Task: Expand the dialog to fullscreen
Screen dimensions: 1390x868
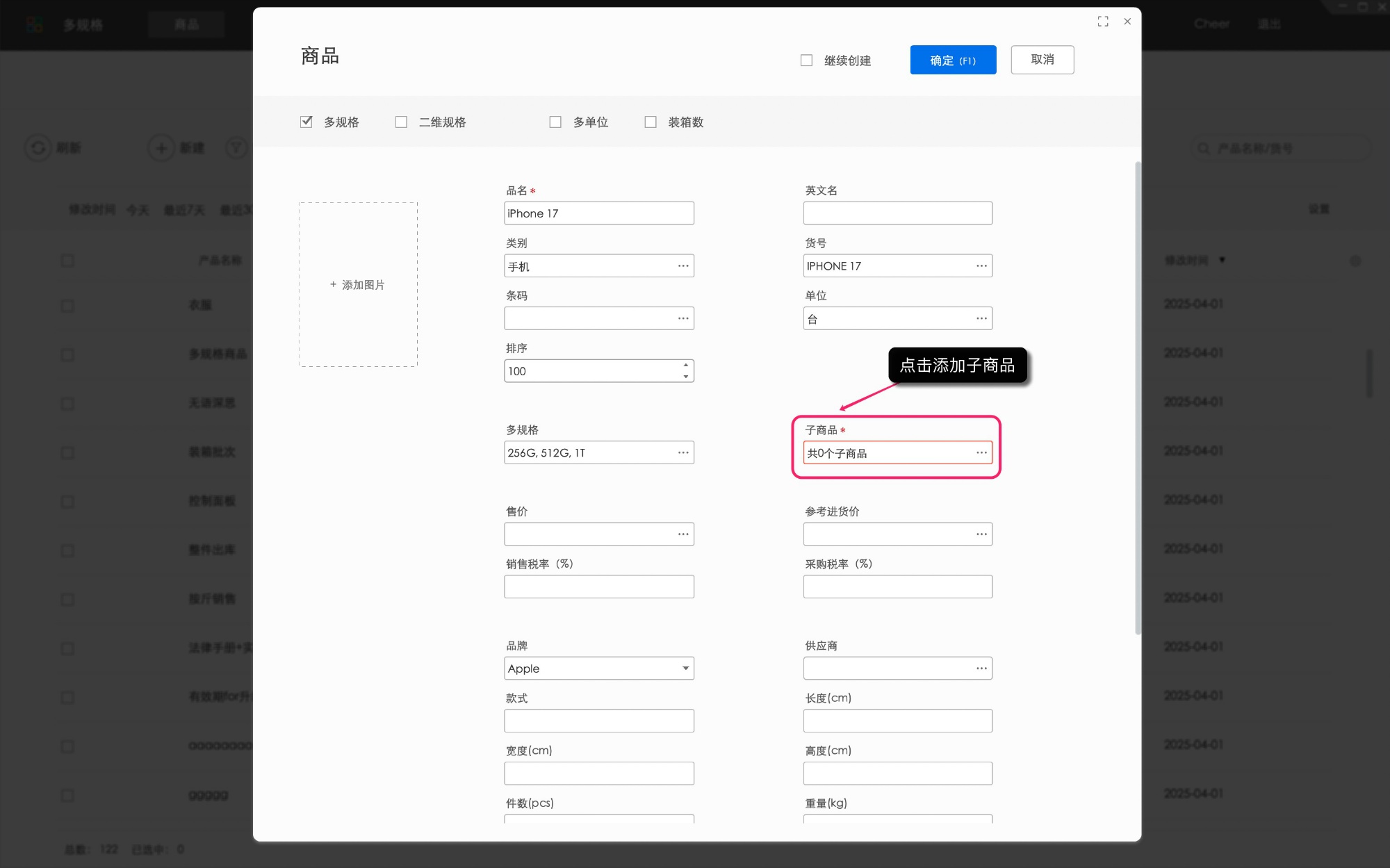Action: (1103, 21)
